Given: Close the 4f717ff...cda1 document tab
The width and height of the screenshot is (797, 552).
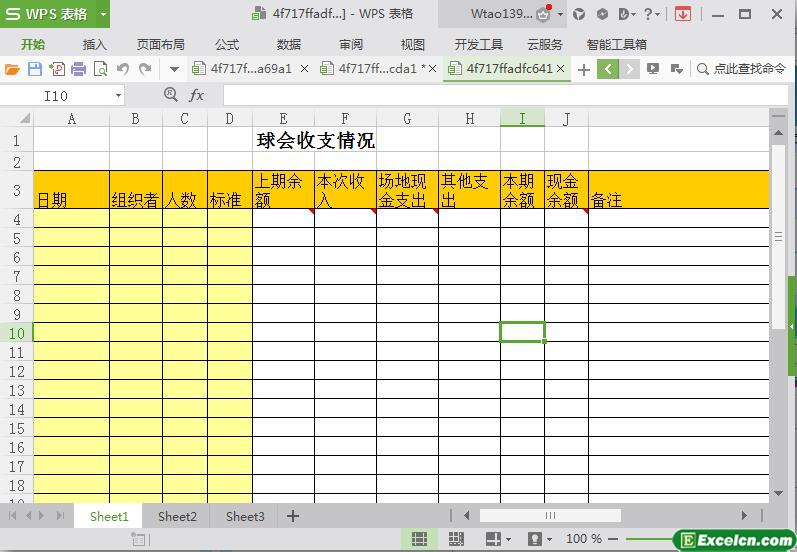Looking at the screenshot, I should tap(432, 69).
